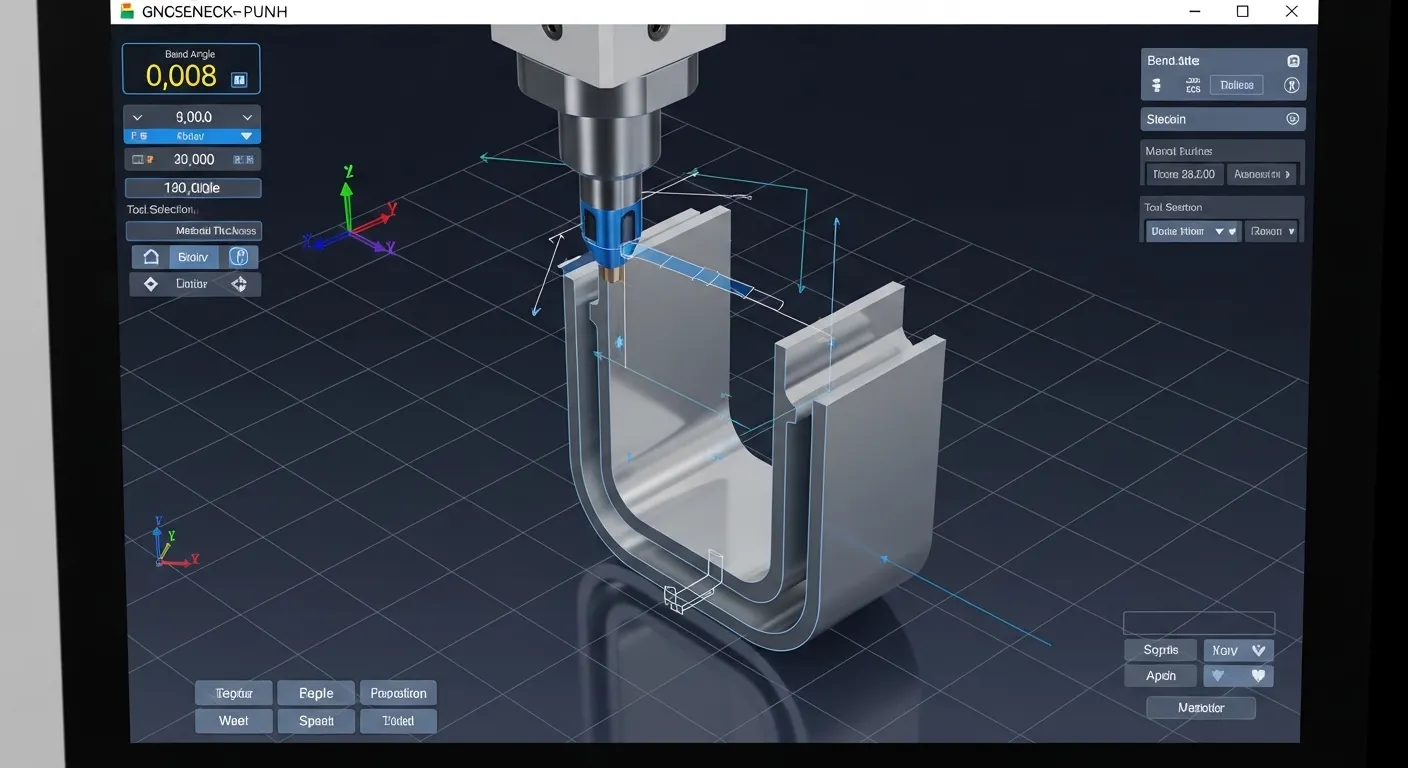Open the highlighted blue dropdown under 9,00.0
Screen dimensions: 1408x768
tap(192, 136)
